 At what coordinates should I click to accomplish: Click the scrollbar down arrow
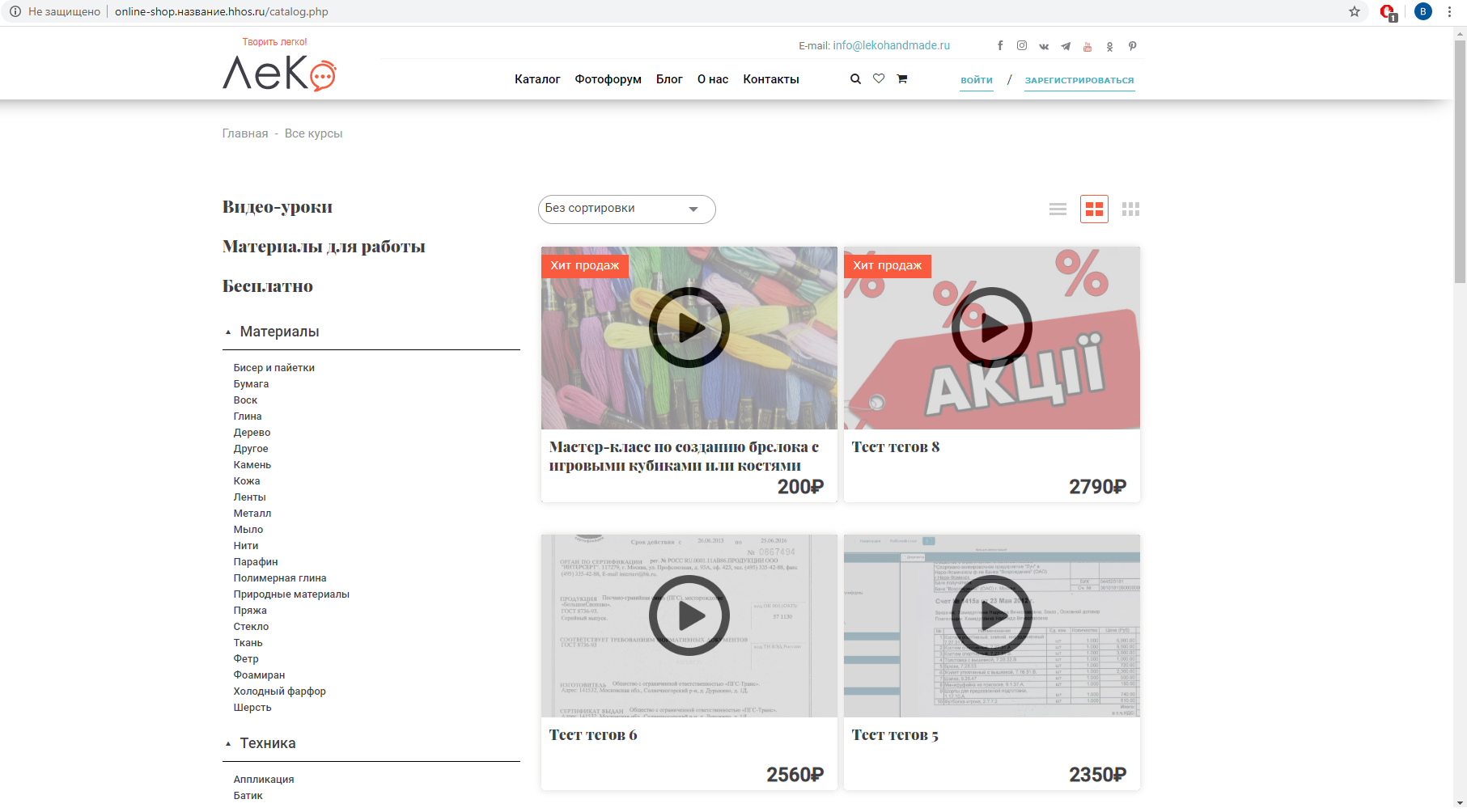tap(1460, 802)
